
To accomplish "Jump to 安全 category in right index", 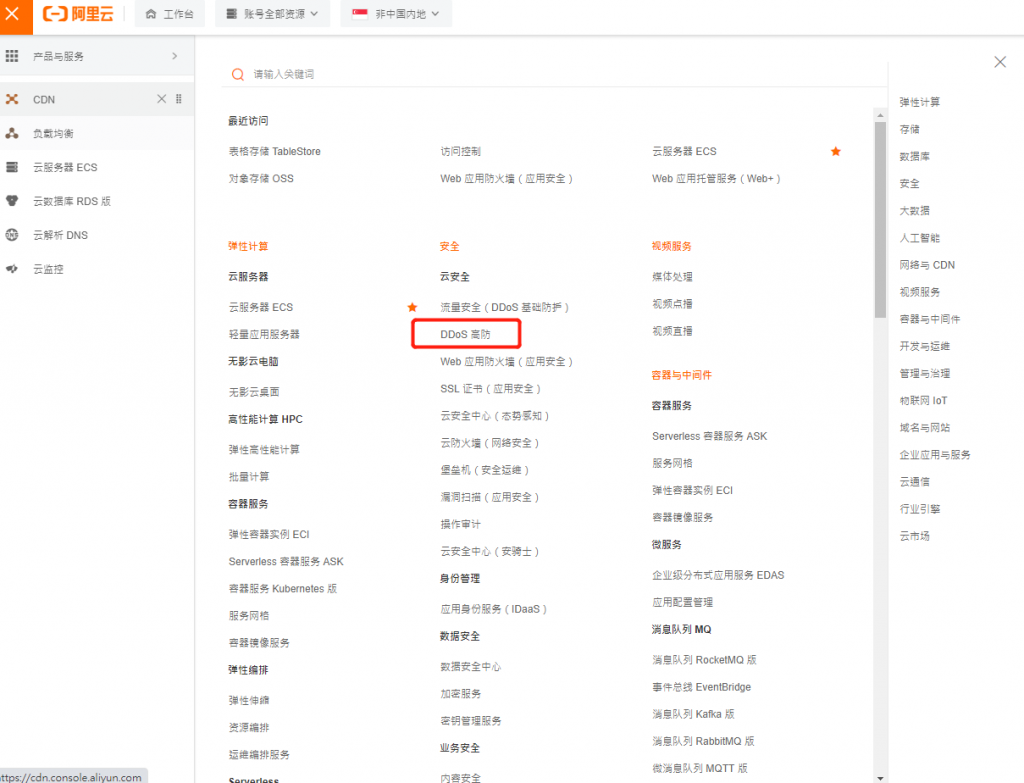I will point(909,184).
